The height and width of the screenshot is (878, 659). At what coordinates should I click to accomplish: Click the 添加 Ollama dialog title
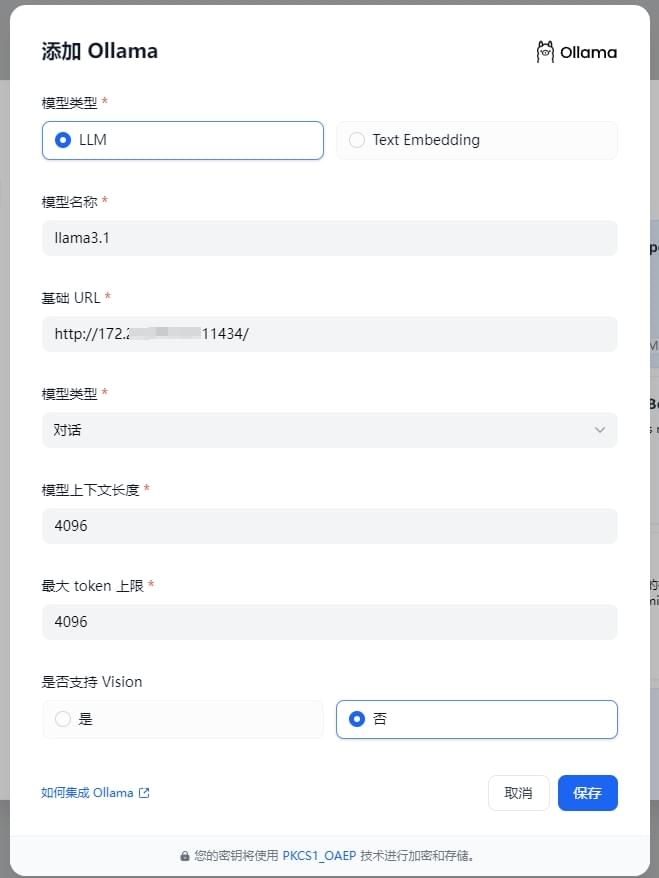tap(99, 52)
